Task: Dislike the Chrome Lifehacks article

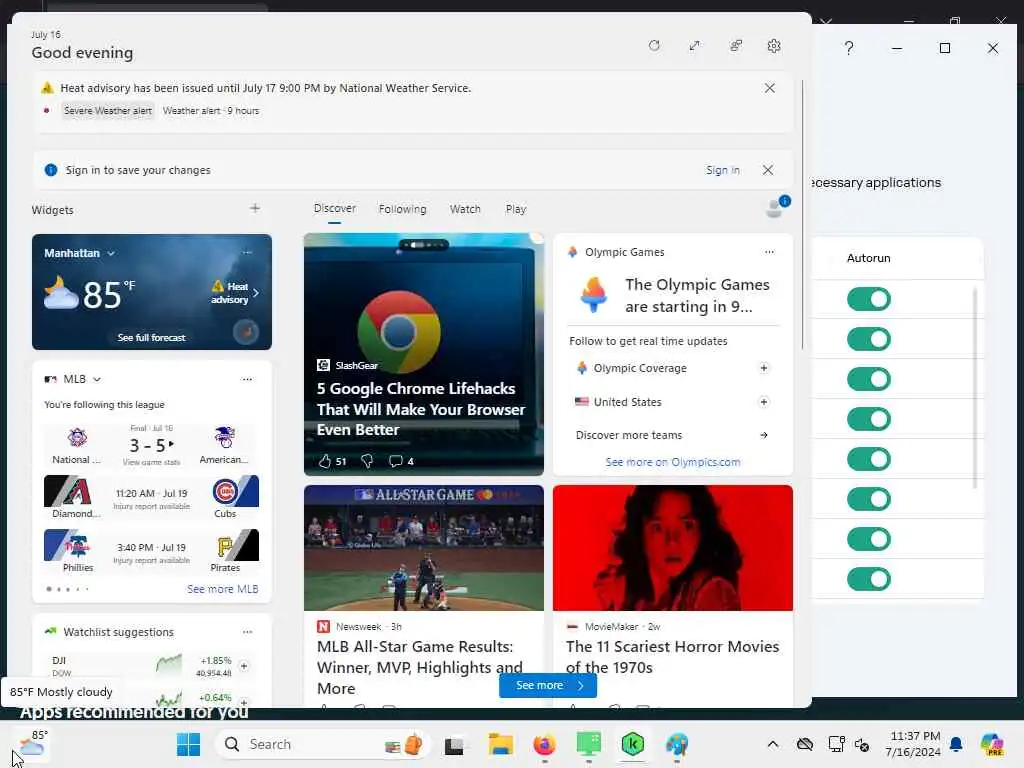Action: point(367,461)
